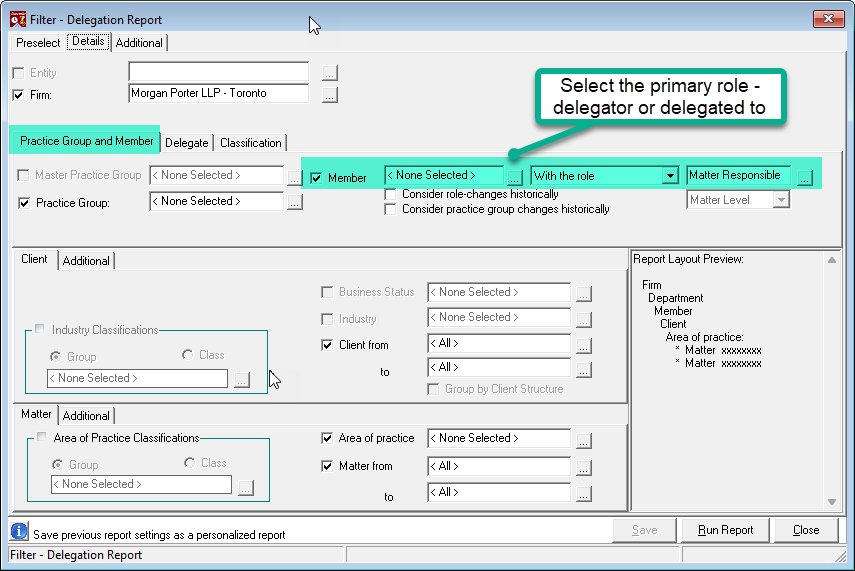The width and height of the screenshot is (855, 571).
Task: Open Additional tab beside Client
Action: coord(86,261)
